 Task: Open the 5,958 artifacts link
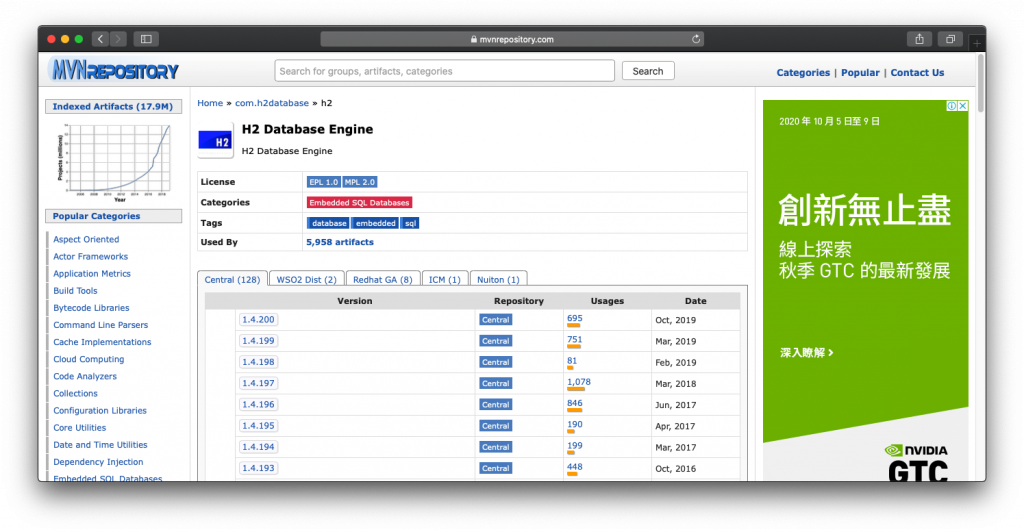point(340,242)
